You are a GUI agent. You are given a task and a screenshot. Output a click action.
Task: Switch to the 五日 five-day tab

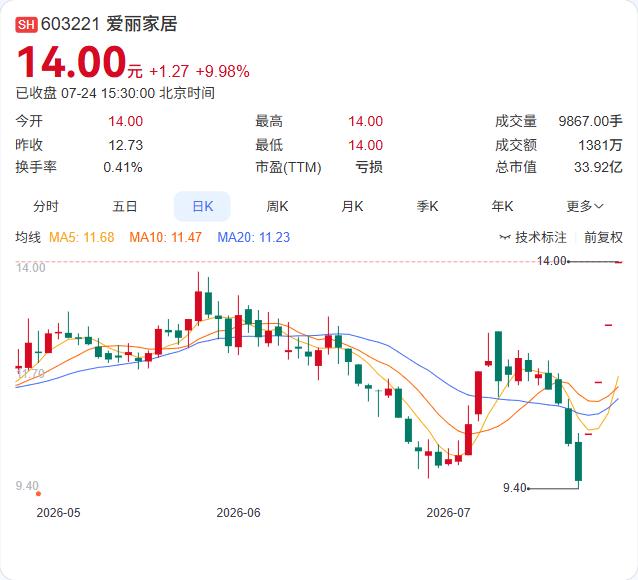click(x=125, y=206)
